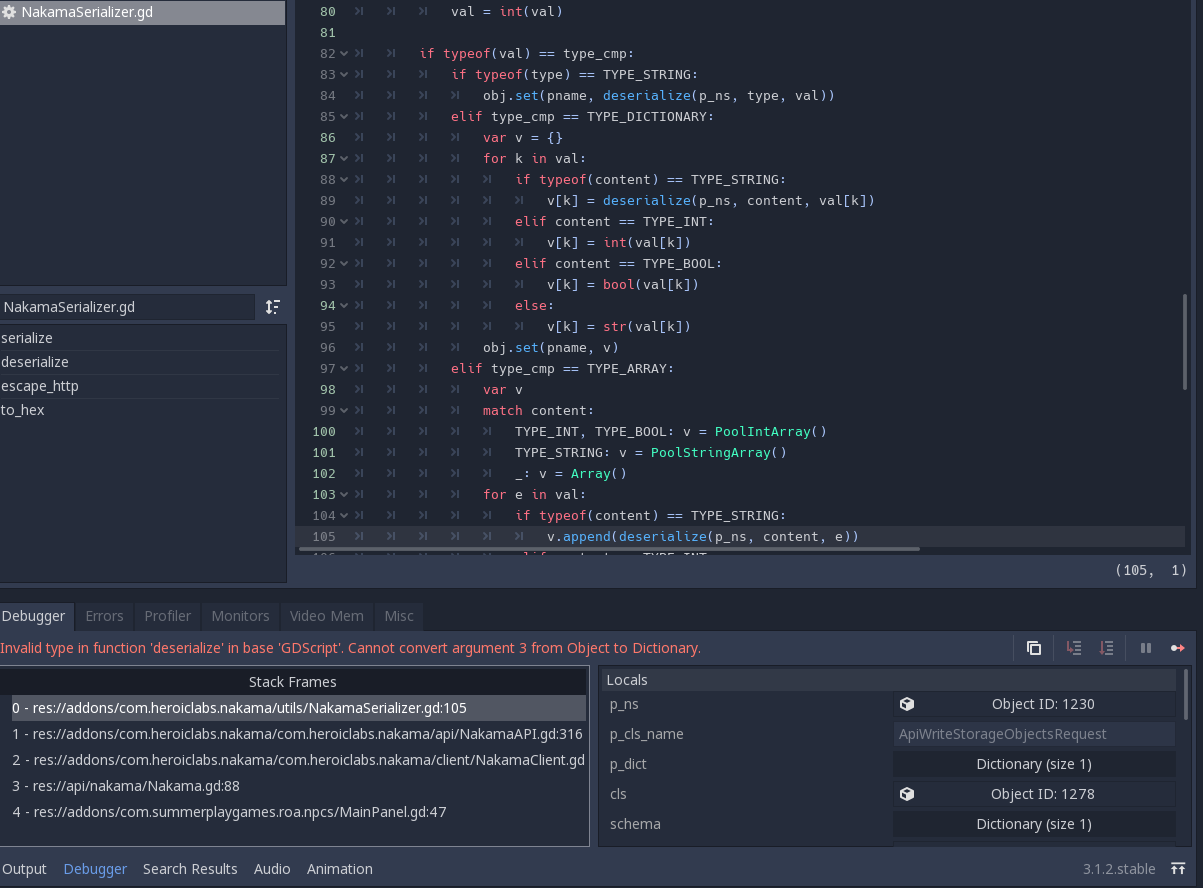The width and height of the screenshot is (1203, 888).
Task: Click the Break pause icon in debugger
Action: coord(1146,648)
